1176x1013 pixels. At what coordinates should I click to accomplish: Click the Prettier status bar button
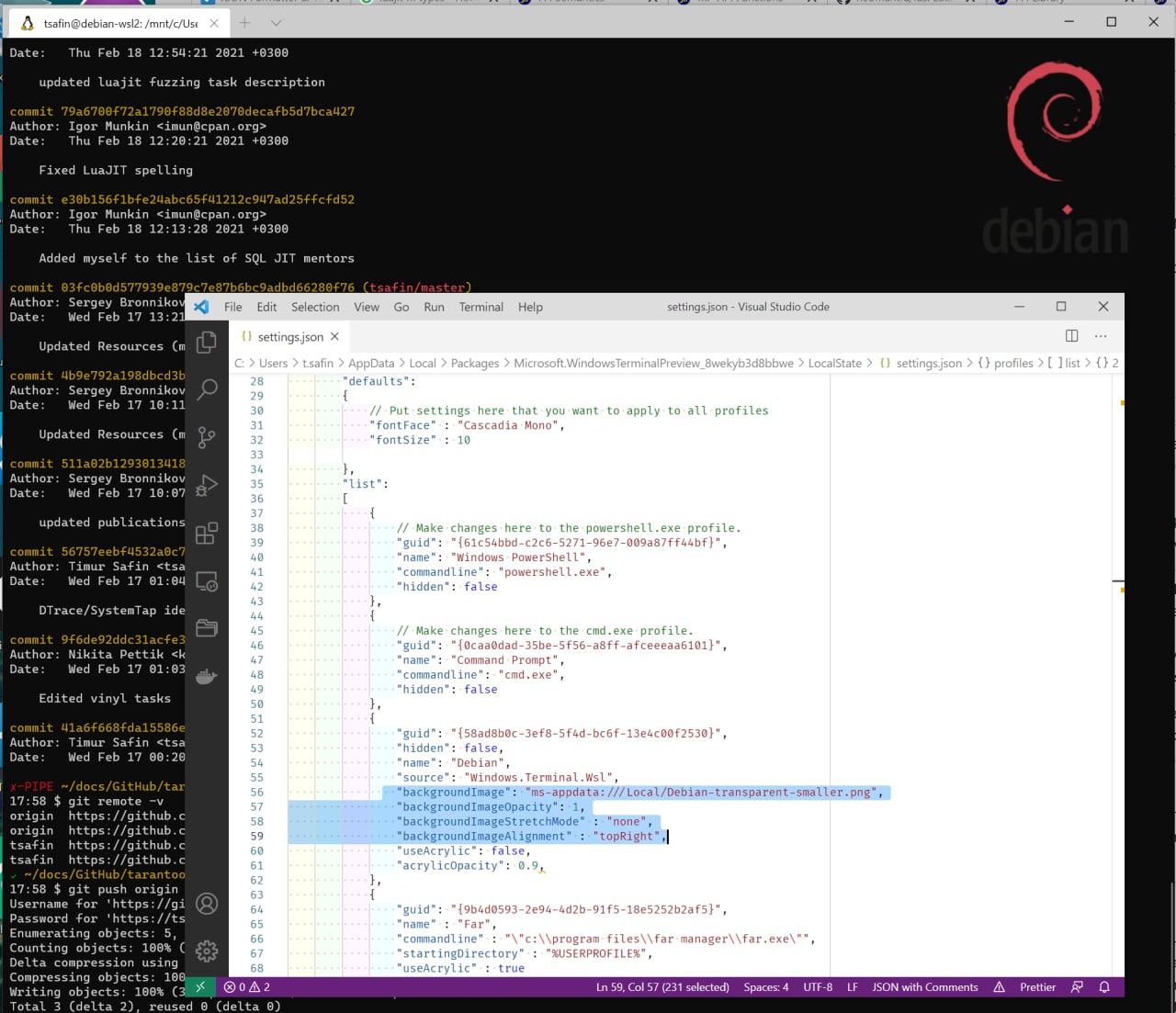(x=1037, y=987)
